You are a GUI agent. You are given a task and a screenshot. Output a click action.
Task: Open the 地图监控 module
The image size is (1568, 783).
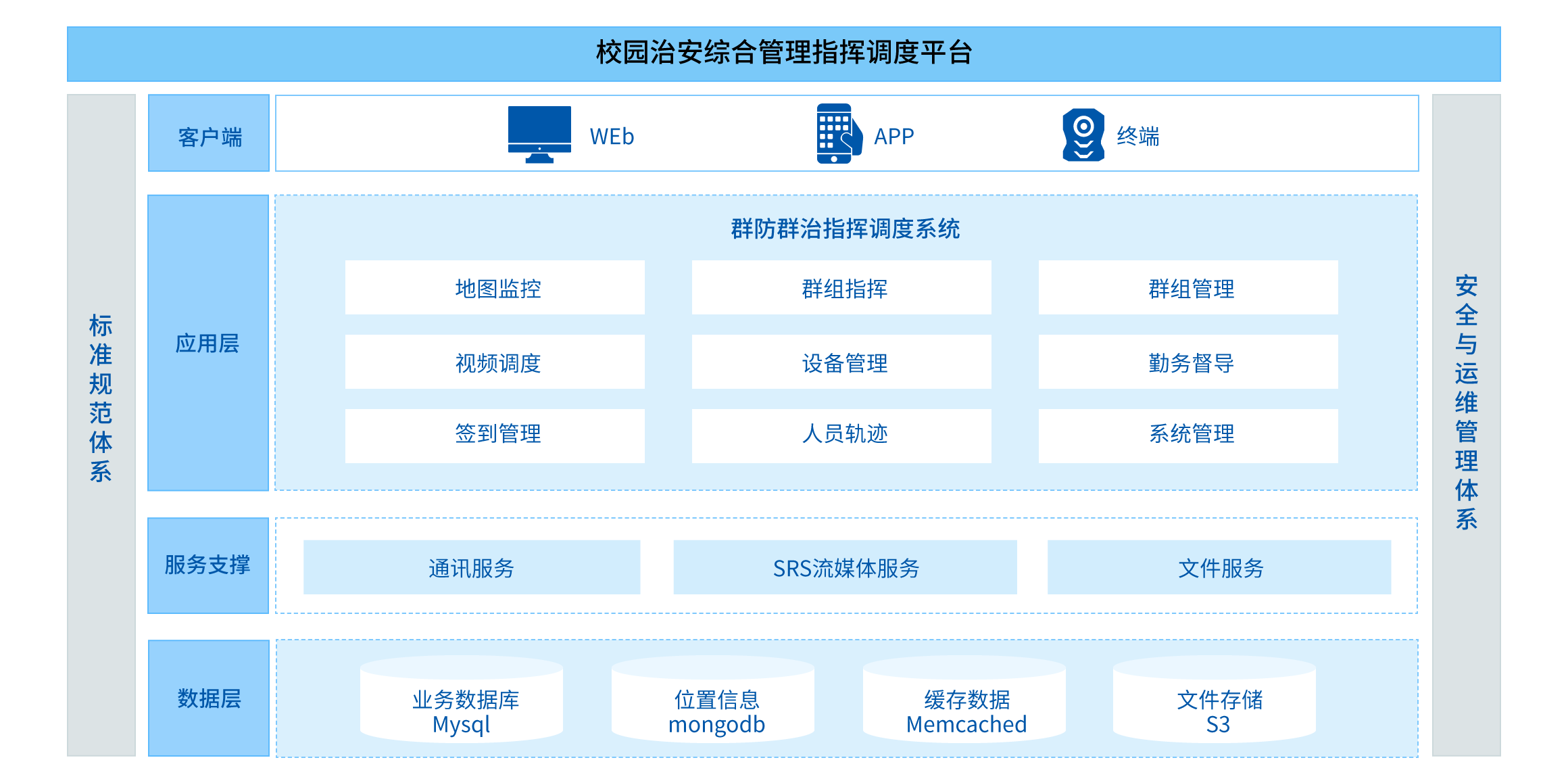tap(495, 287)
